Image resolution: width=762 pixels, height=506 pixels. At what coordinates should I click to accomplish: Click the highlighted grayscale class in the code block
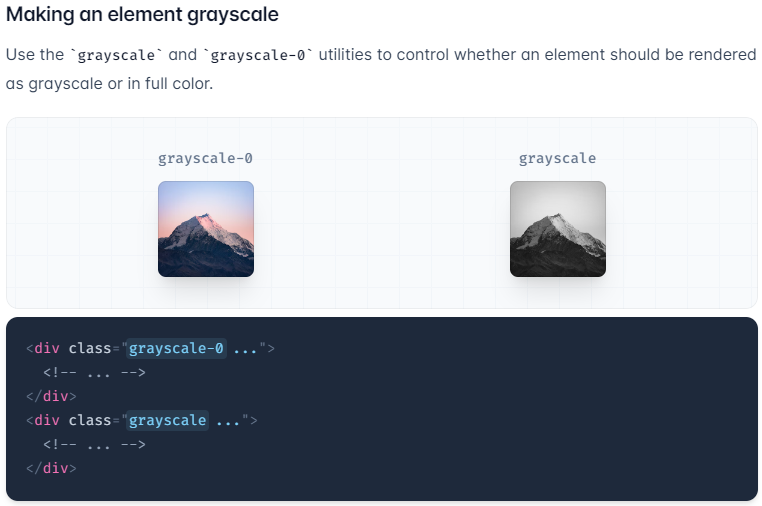[167, 420]
